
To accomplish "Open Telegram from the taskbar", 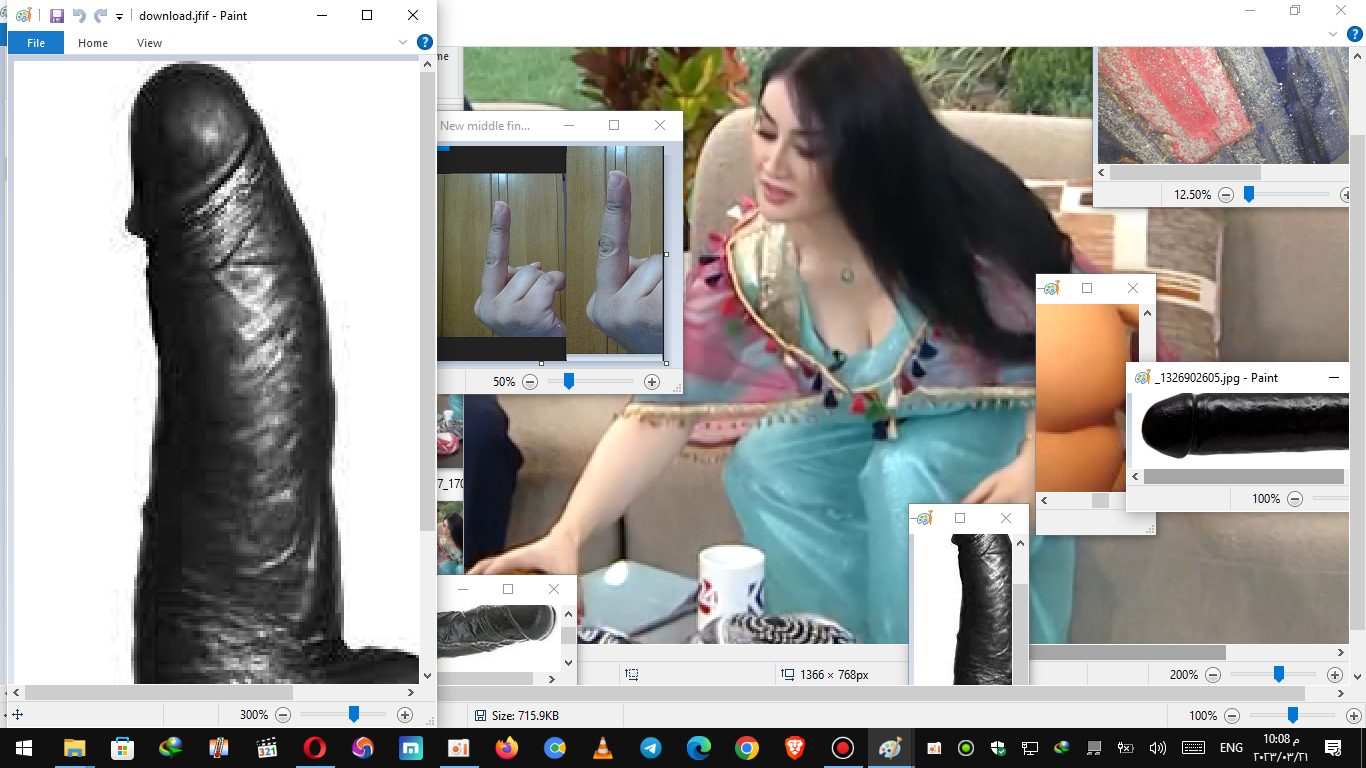I will [x=651, y=748].
